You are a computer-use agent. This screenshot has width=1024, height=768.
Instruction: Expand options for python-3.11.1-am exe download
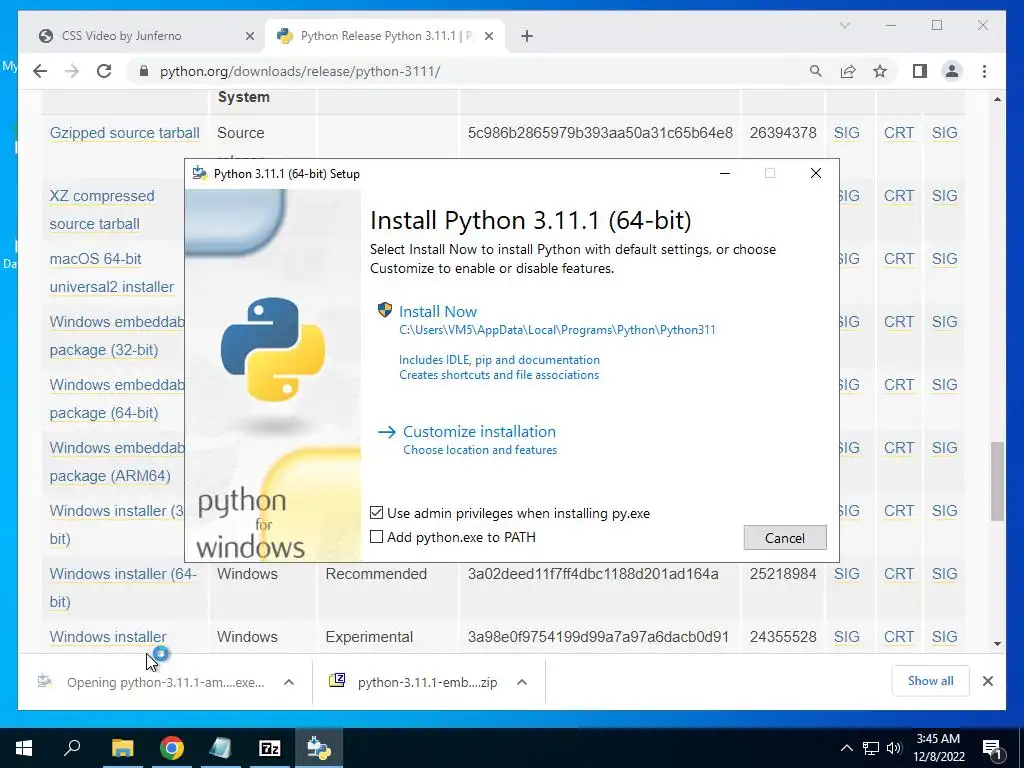(289, 682)
